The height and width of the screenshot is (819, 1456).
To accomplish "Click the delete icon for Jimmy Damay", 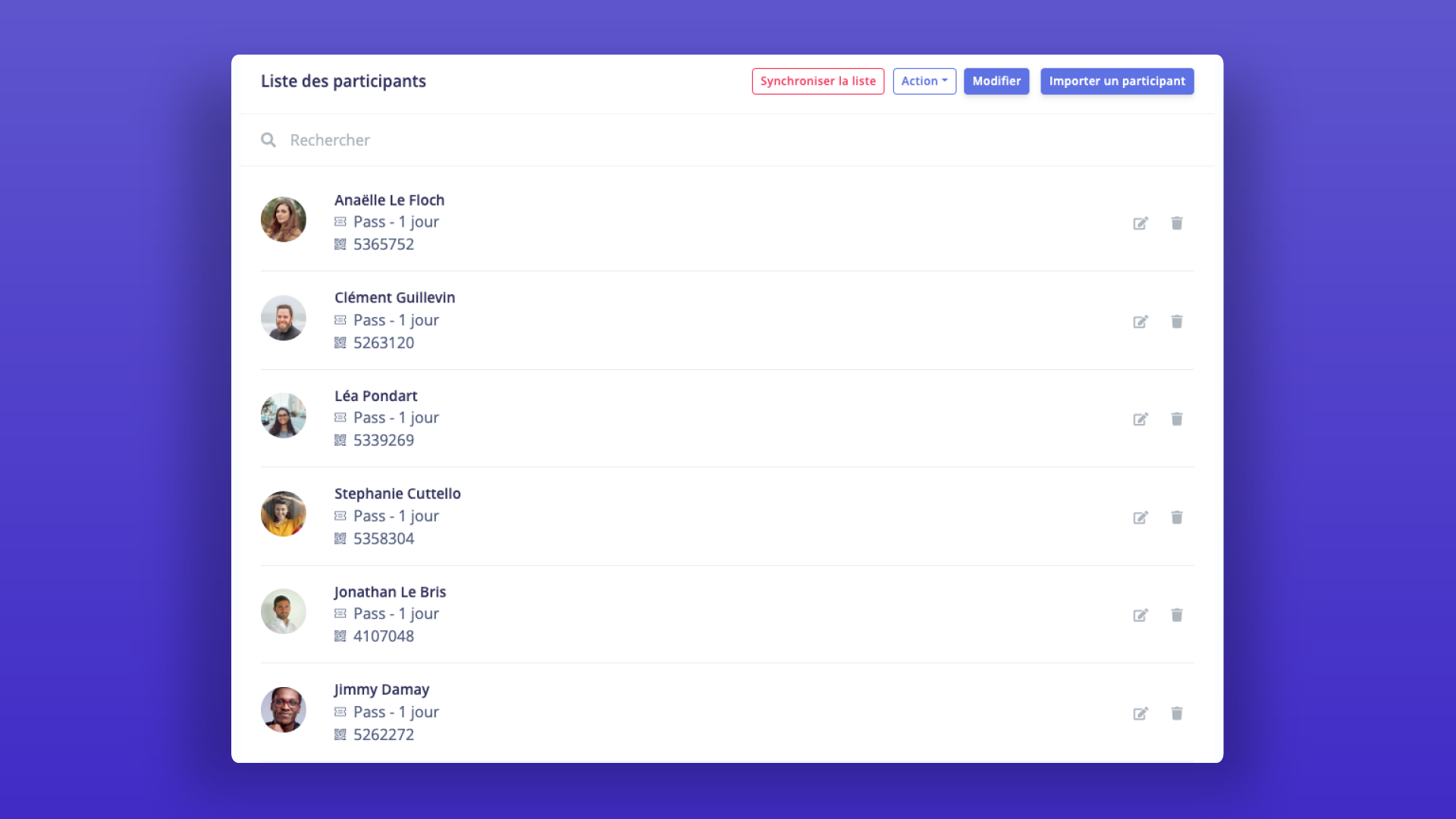I will tap(1176, 713).
